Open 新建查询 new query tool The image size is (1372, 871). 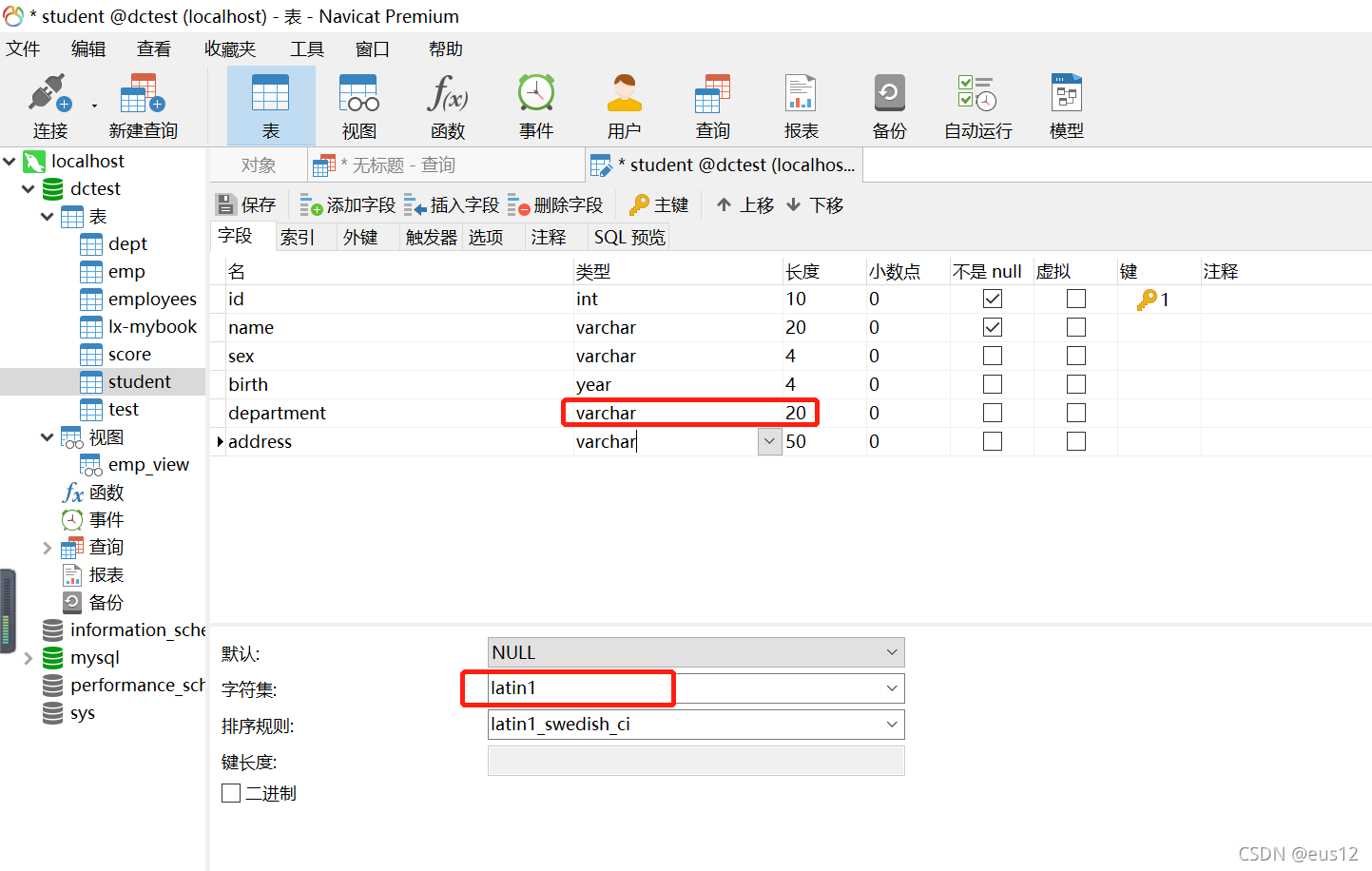click(x=143, y=106)
